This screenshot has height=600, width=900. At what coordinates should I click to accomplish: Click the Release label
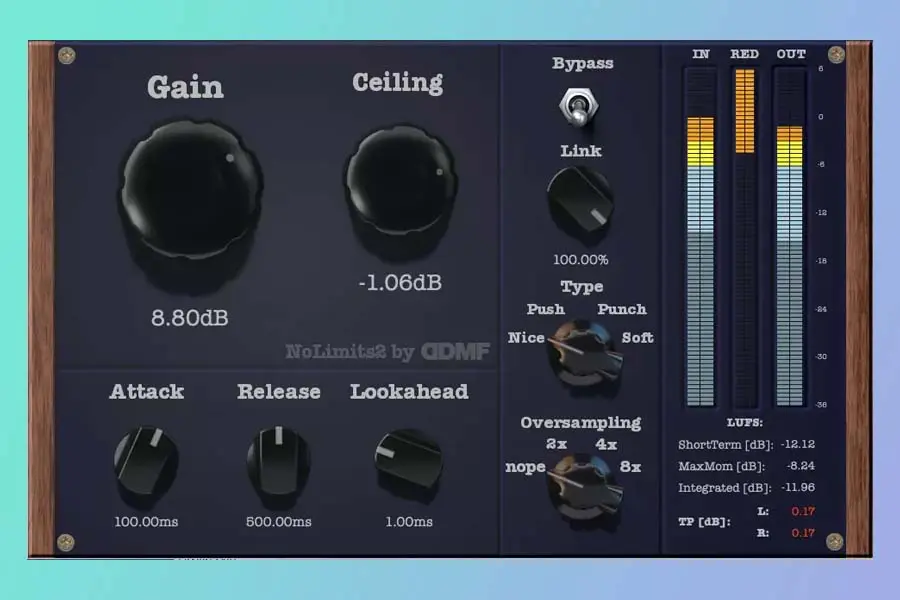(x=278, y=392)
